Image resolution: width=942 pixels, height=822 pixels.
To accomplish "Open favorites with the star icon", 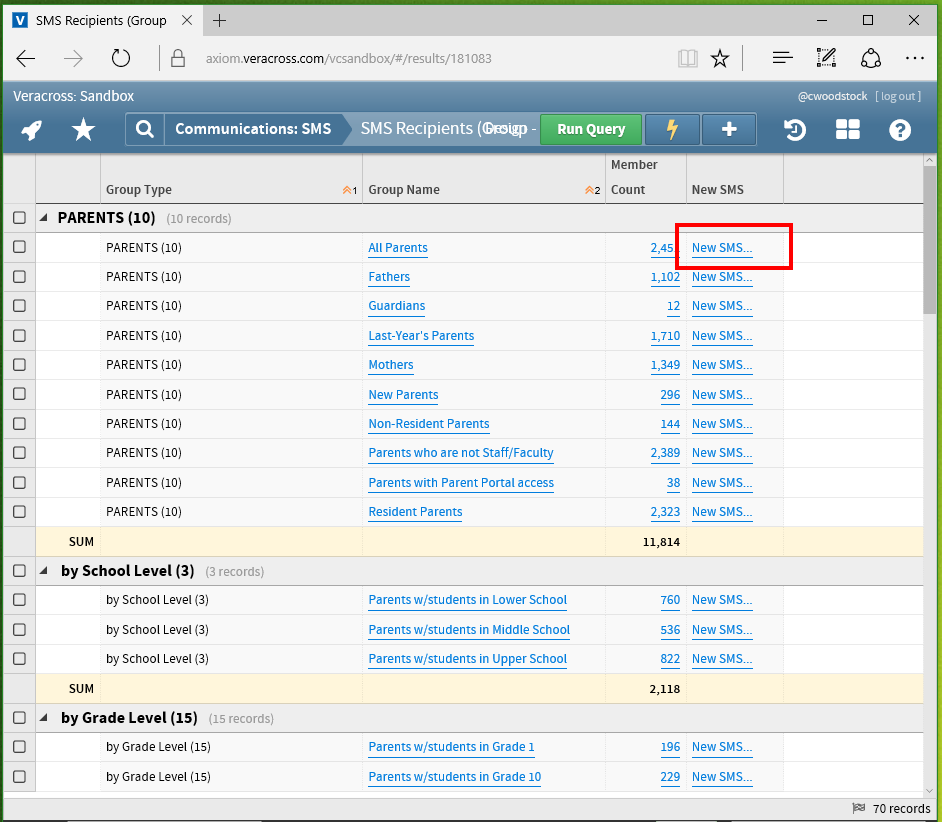I will 84,129.
